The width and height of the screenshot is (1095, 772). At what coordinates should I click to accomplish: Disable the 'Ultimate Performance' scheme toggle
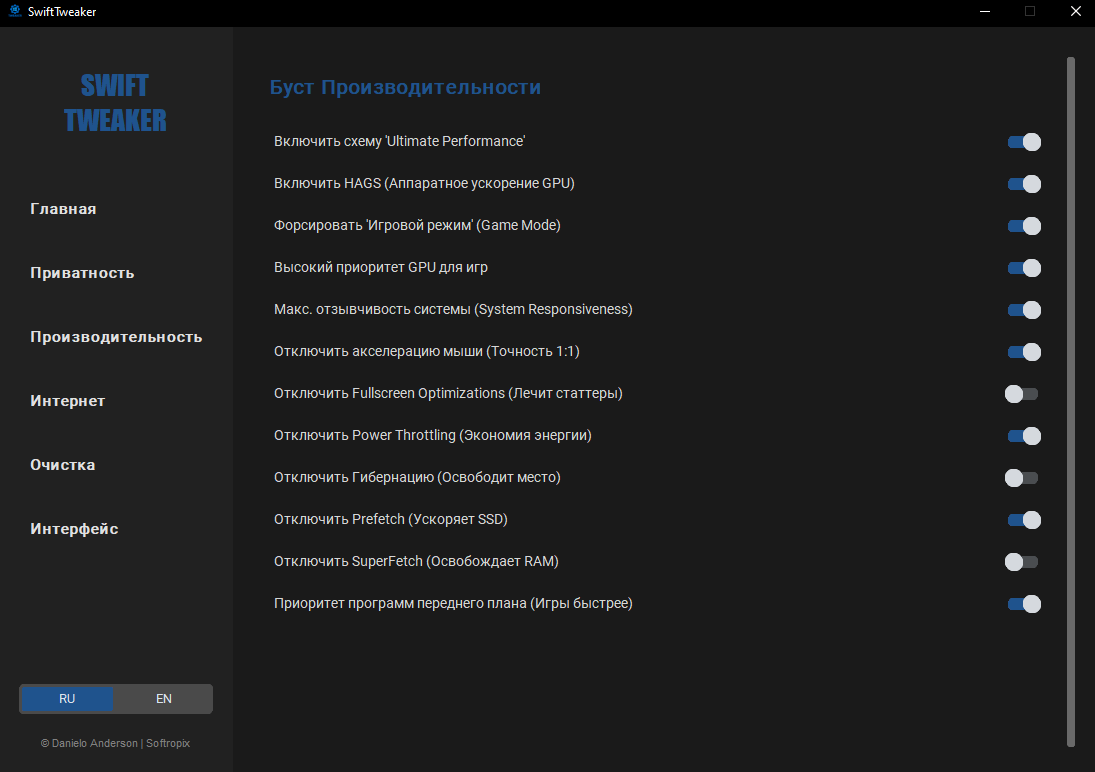[1024, 142]
